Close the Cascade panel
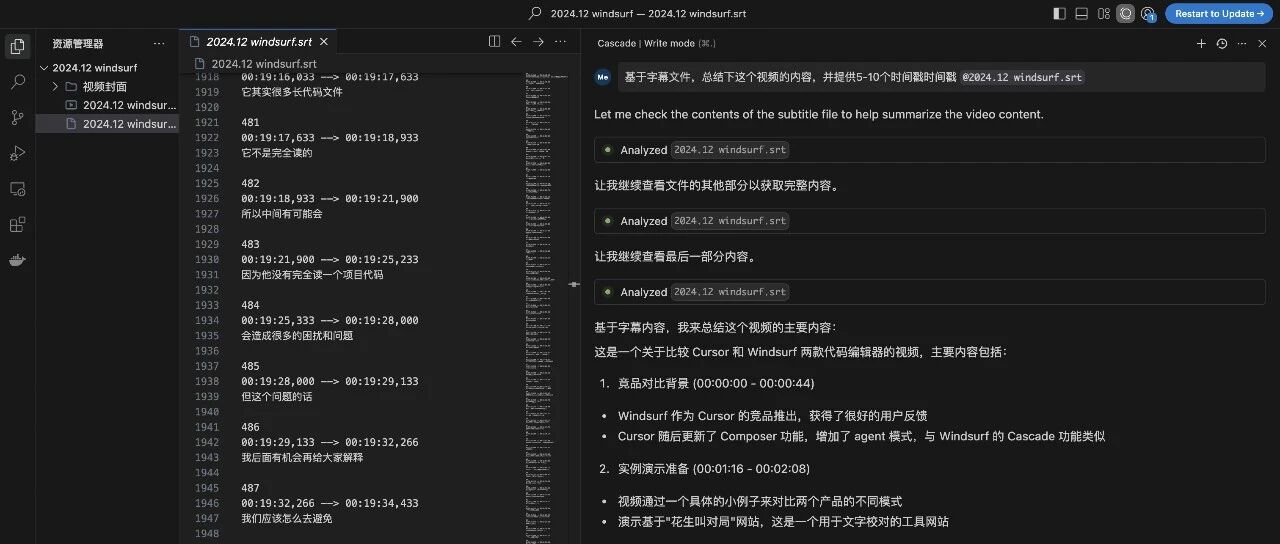 1262,43
